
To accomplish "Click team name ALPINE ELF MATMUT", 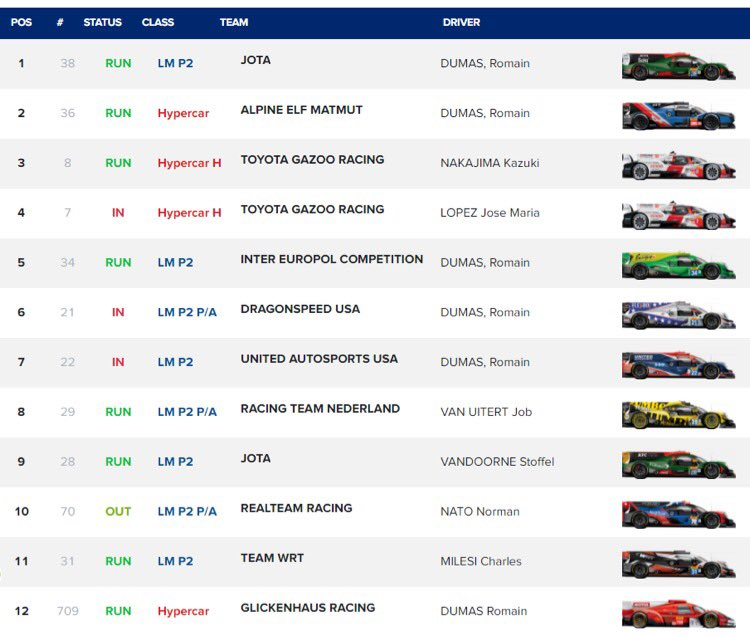I will tap(301, 110).
